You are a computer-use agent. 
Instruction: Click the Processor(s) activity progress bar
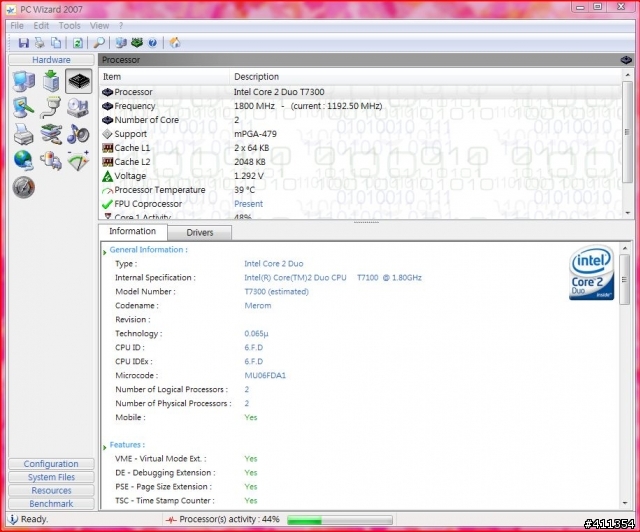click(340, 520)
